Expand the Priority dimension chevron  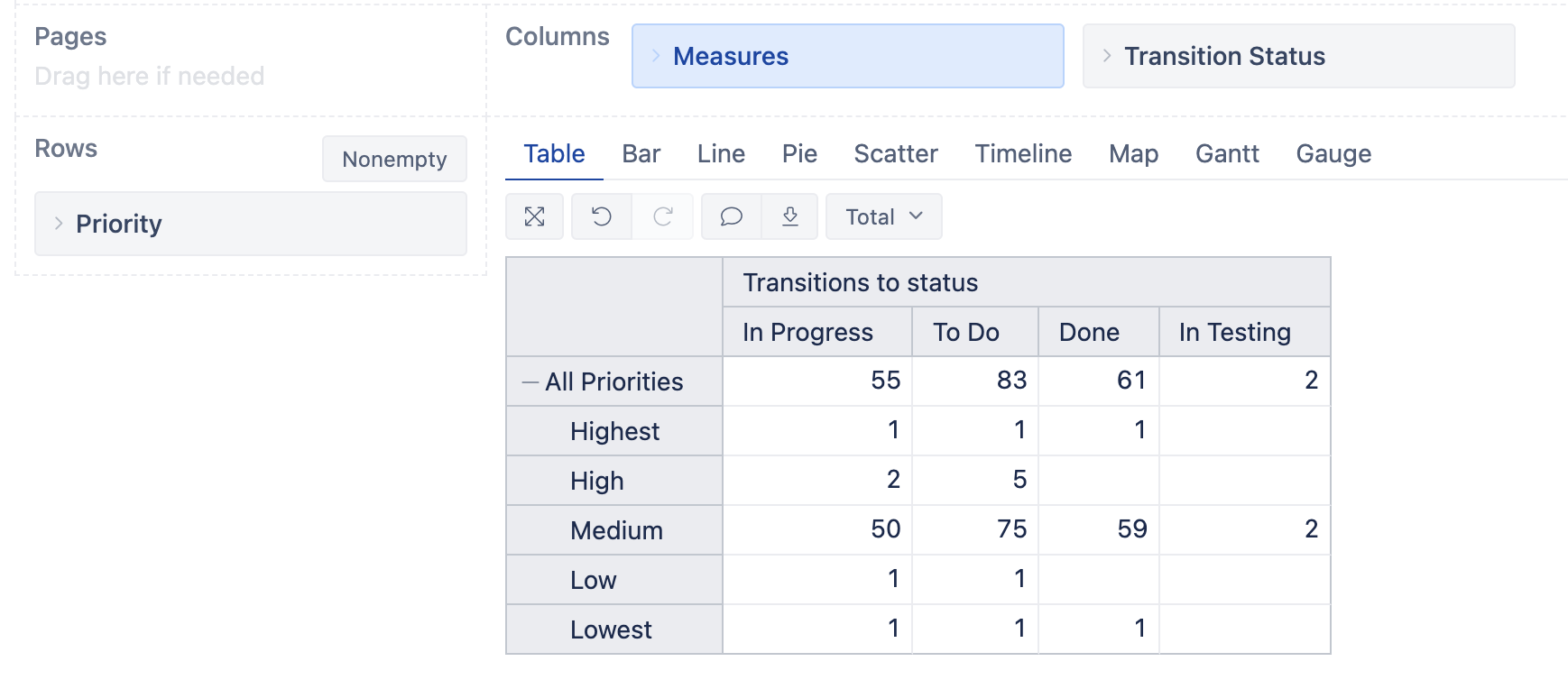pyautogui.click(x=59, y=224)
